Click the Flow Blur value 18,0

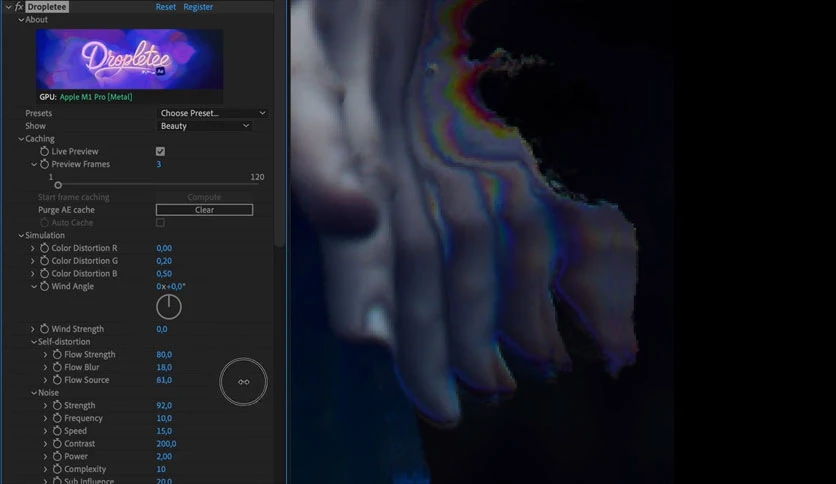coord(164,367)
